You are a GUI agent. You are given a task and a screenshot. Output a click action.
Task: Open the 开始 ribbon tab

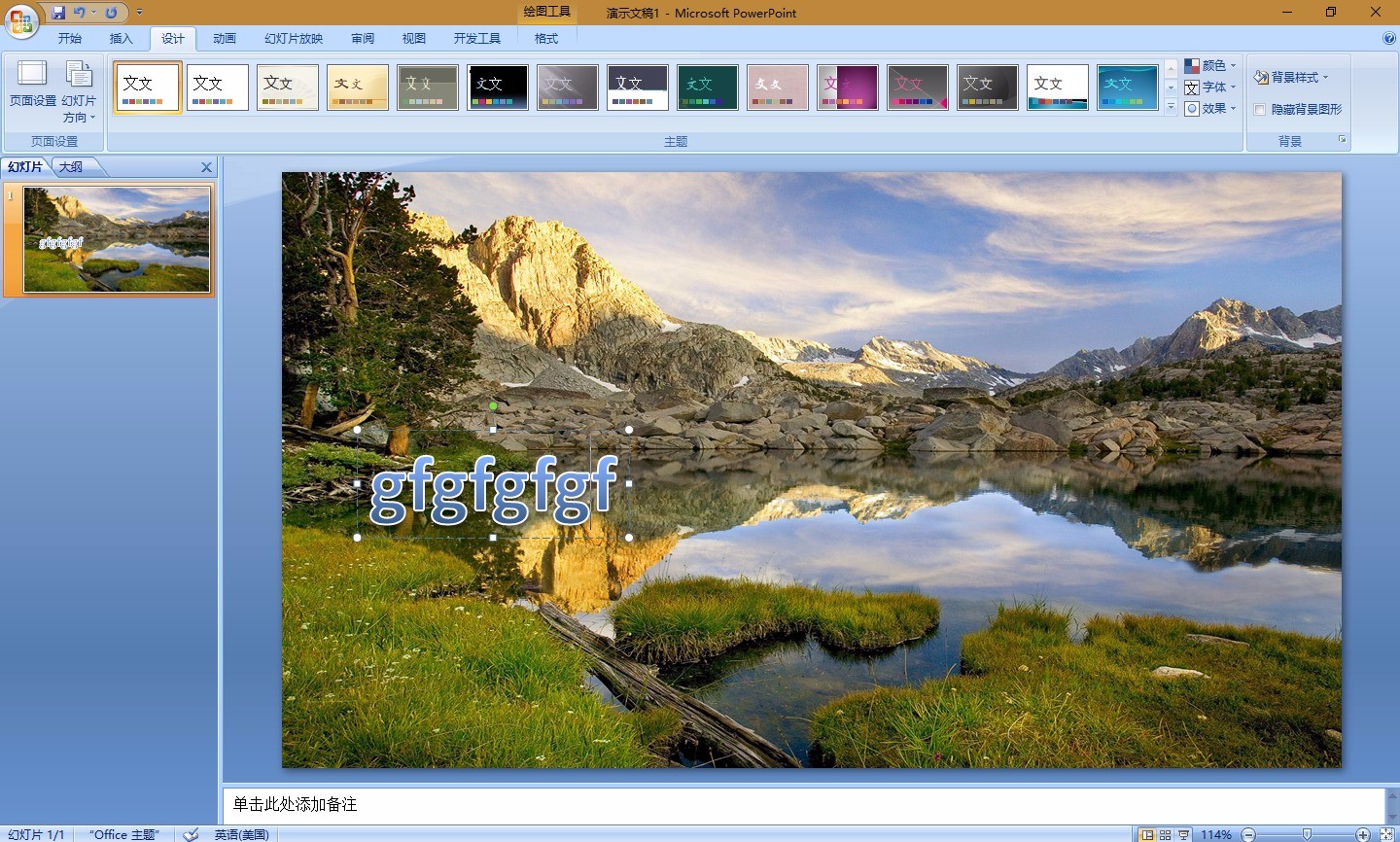click(70, 39)
